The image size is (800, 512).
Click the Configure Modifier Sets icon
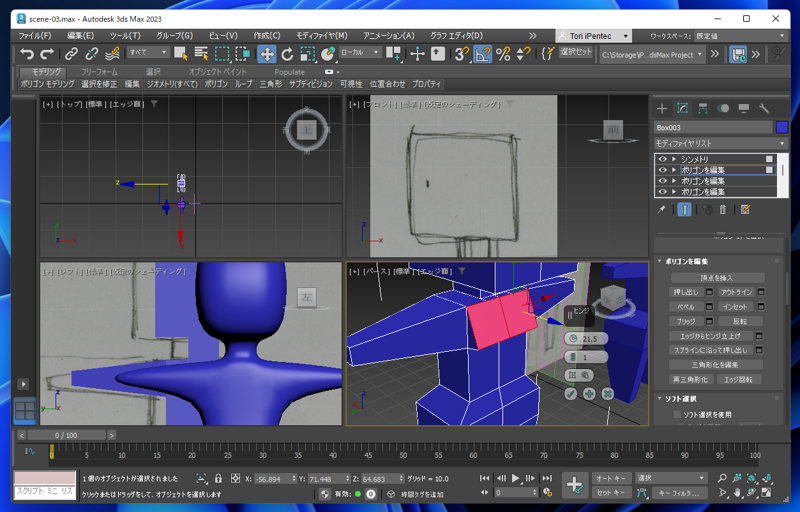click(x=745, y=209)
